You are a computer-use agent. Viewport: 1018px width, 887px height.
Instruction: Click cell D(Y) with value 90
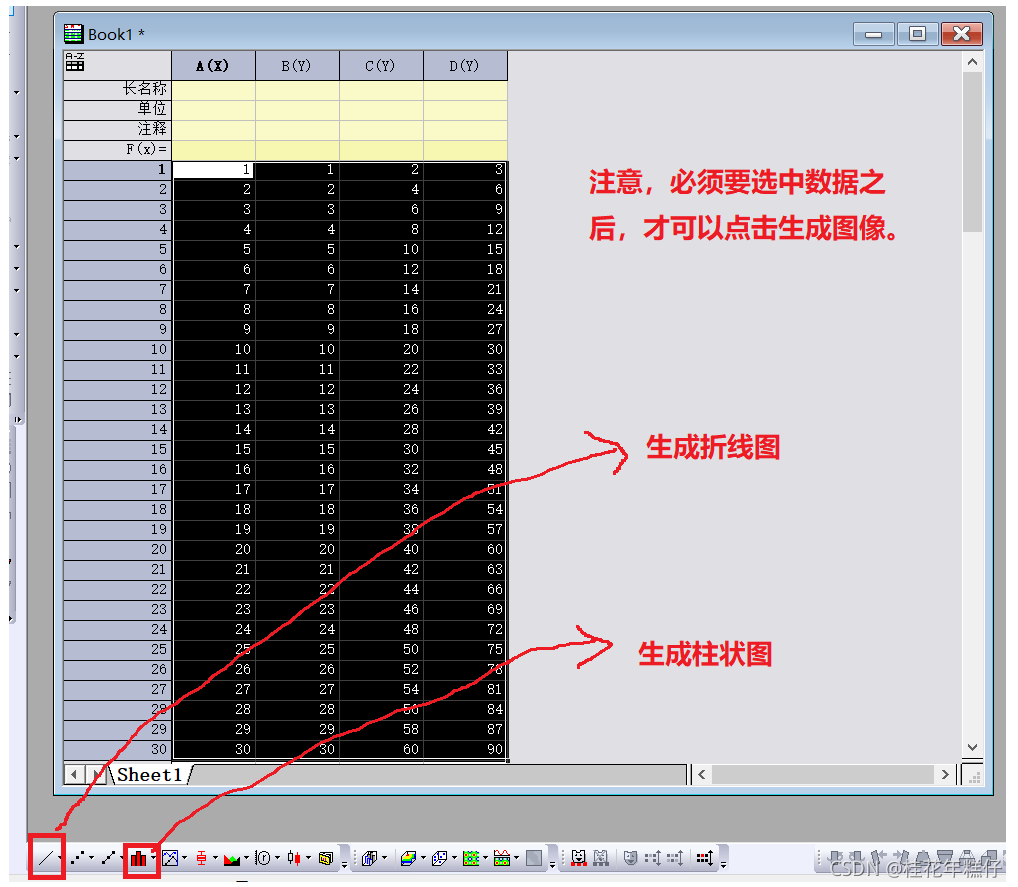(x=465, y=749)
